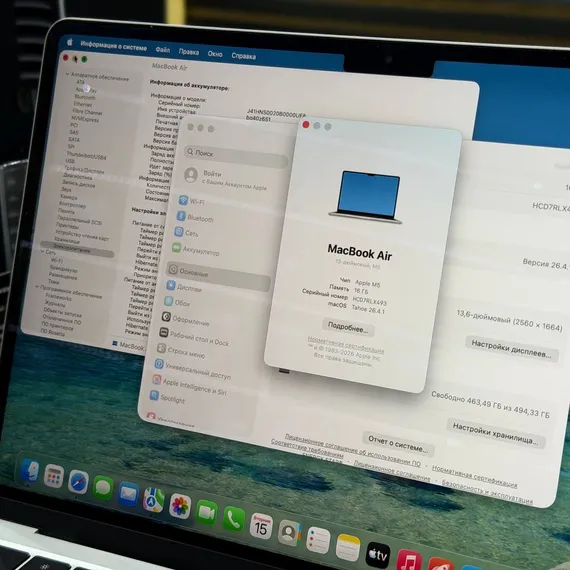Click the Настройки дисплеев... button
Image resolution: width=570 pixels, height=570 pixels.
coord(511,348)
